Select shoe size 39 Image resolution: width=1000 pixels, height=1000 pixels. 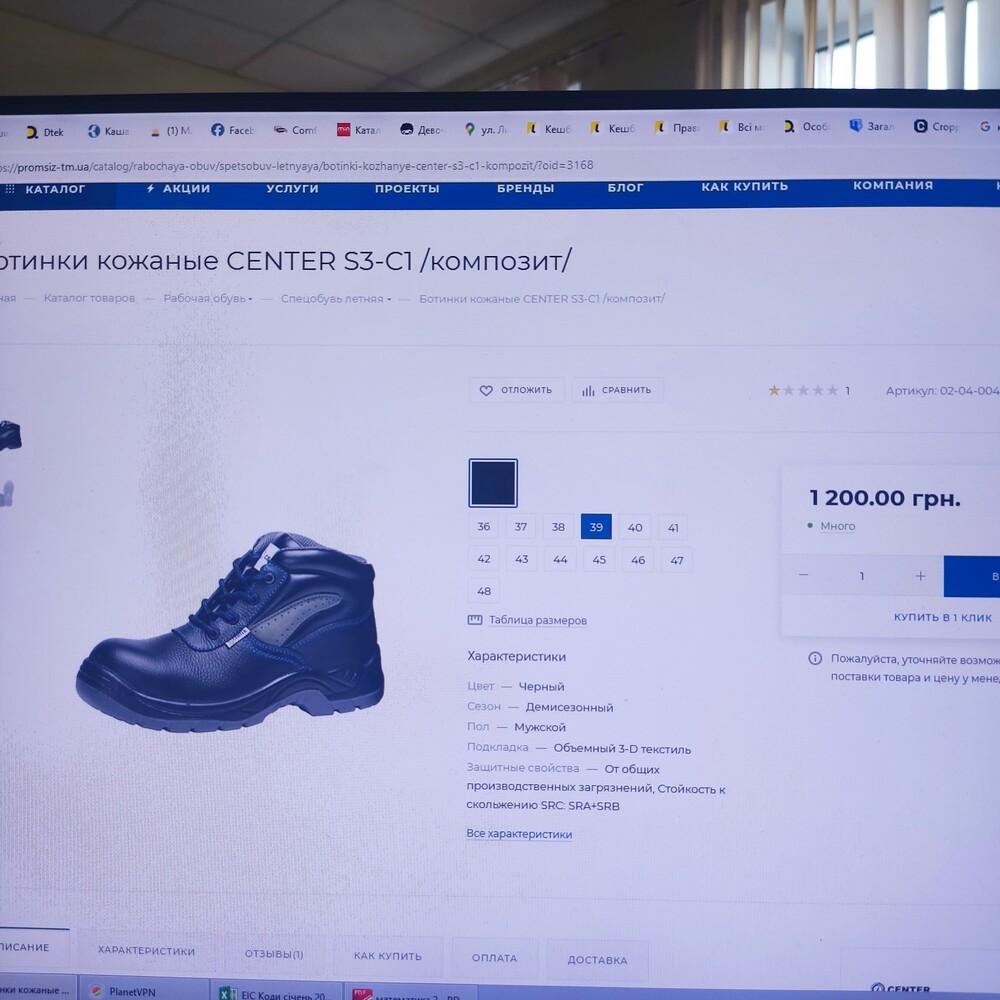pyautogui.click(x=596, y=527)
